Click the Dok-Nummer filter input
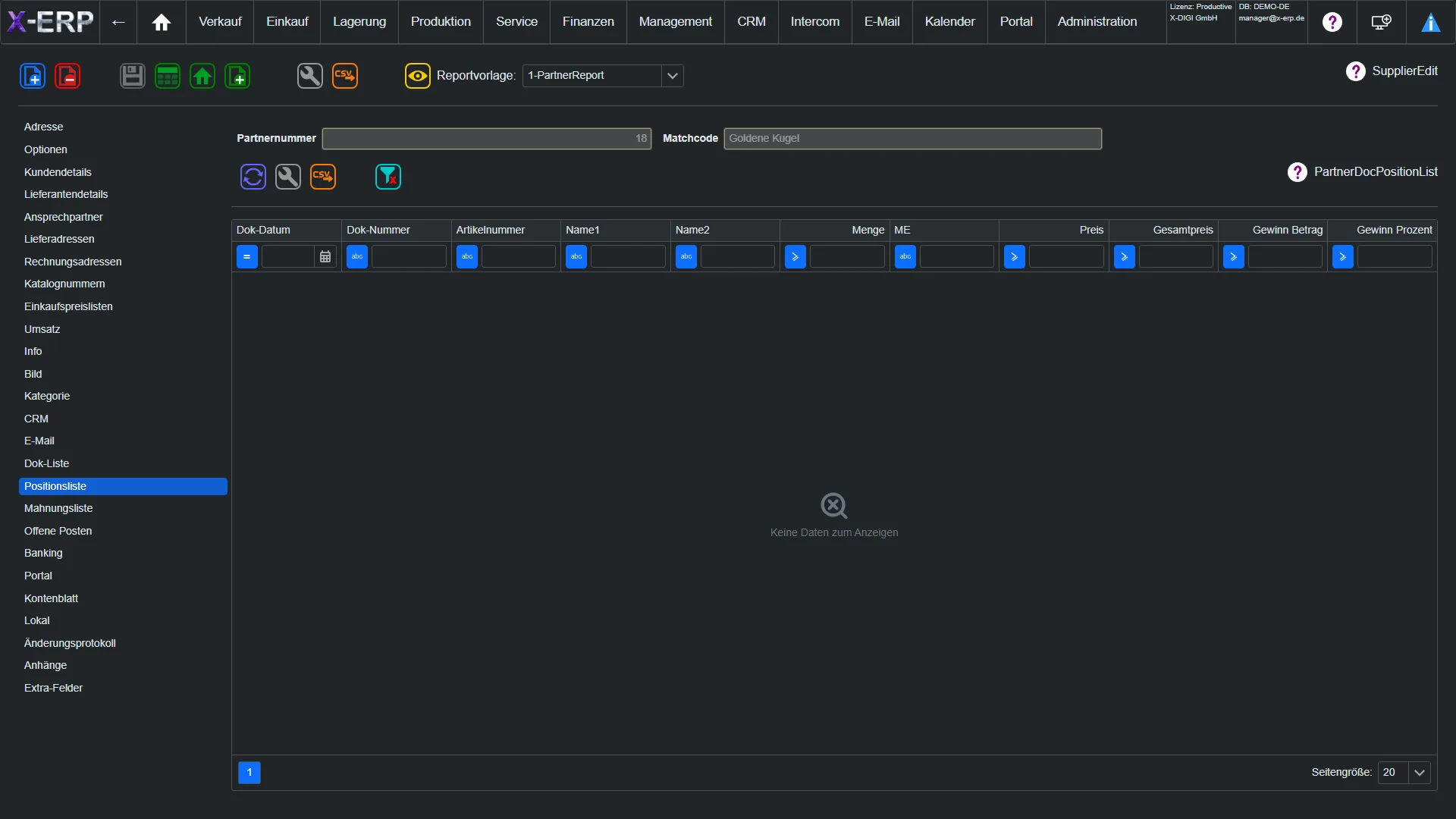 click(409, 256)
